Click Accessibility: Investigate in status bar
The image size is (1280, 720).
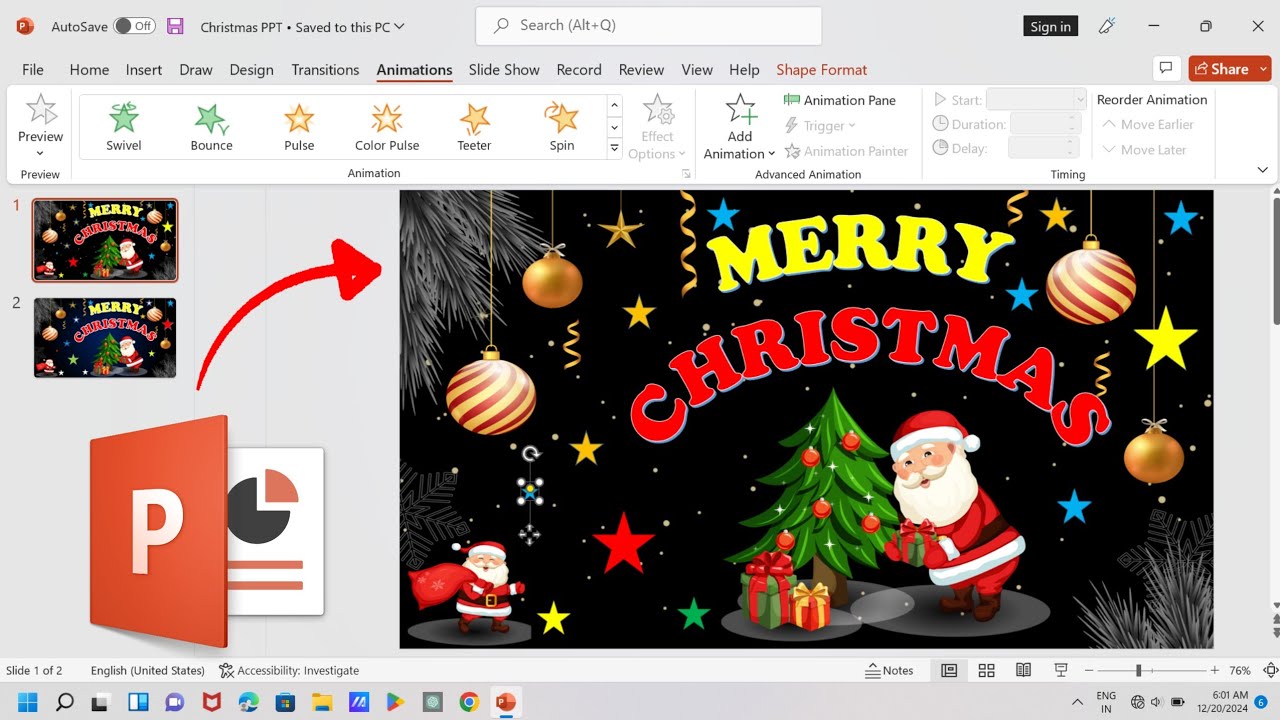[289, 670]
